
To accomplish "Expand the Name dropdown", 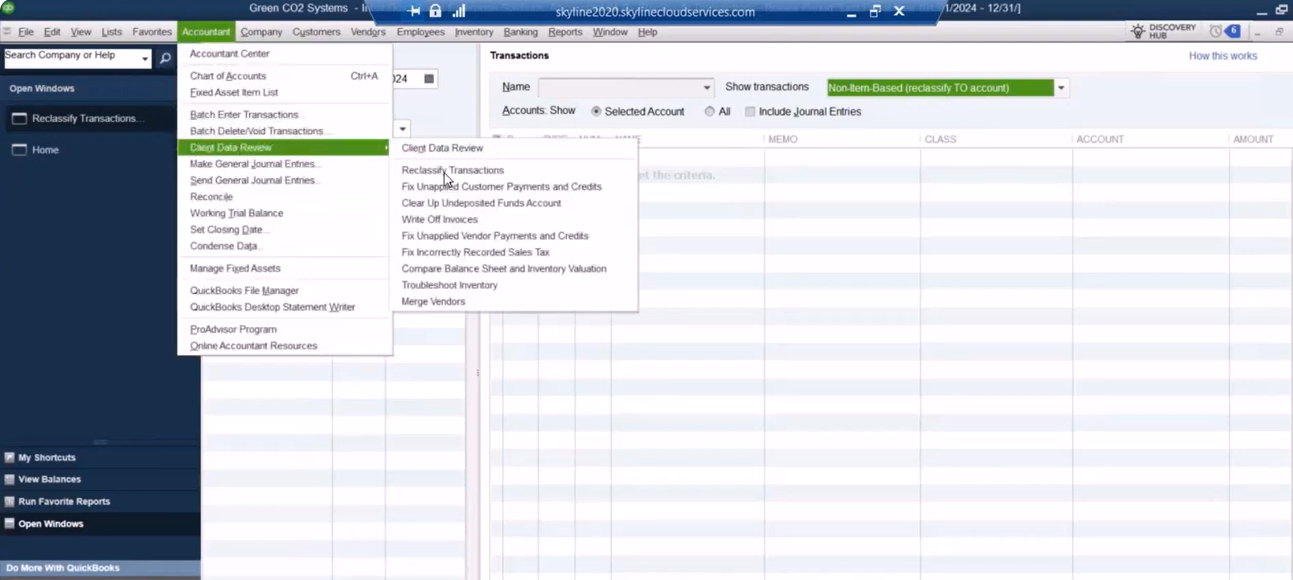I will [x=706, y=88].
